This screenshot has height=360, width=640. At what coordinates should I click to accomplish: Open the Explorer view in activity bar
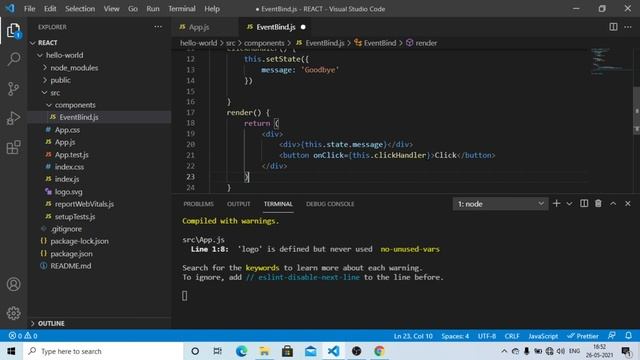[13, 31]
